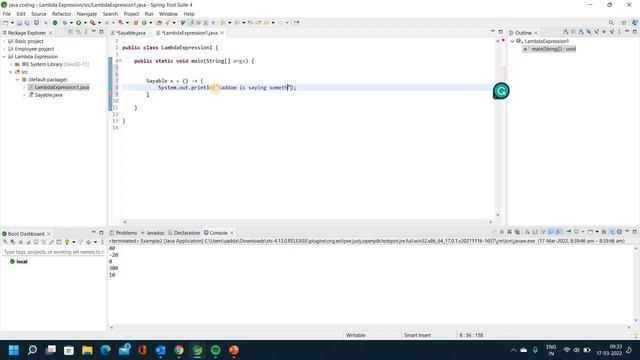Collapse LambdaExpression1 class in Outline
640x360 pixels.
click(x=512, y=41)
